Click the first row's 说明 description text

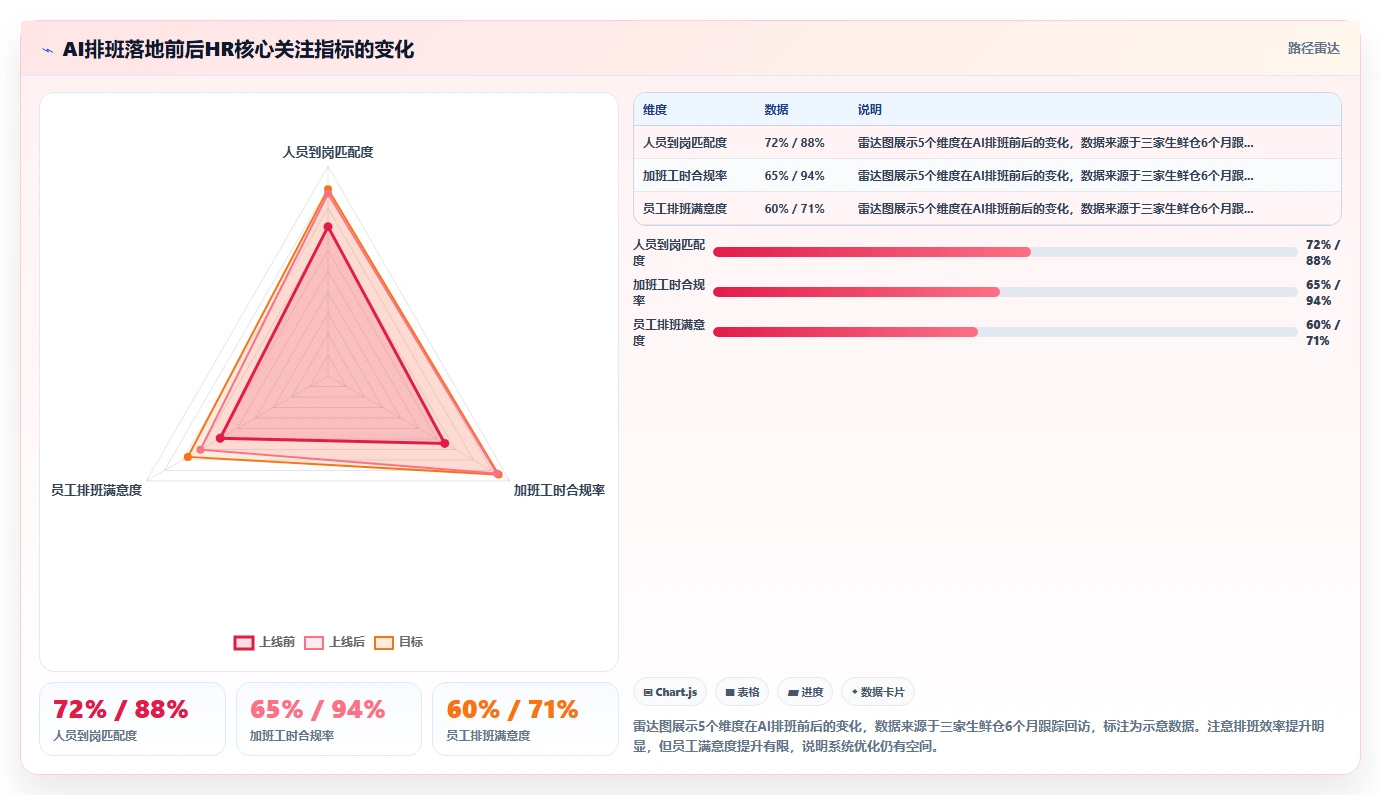point(1055,143)
